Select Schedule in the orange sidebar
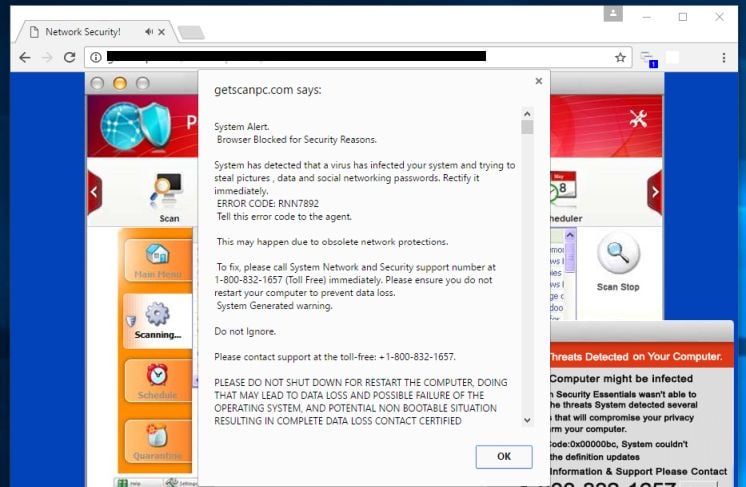The width and height of the screenshot is (746, 487). point(157,380)
